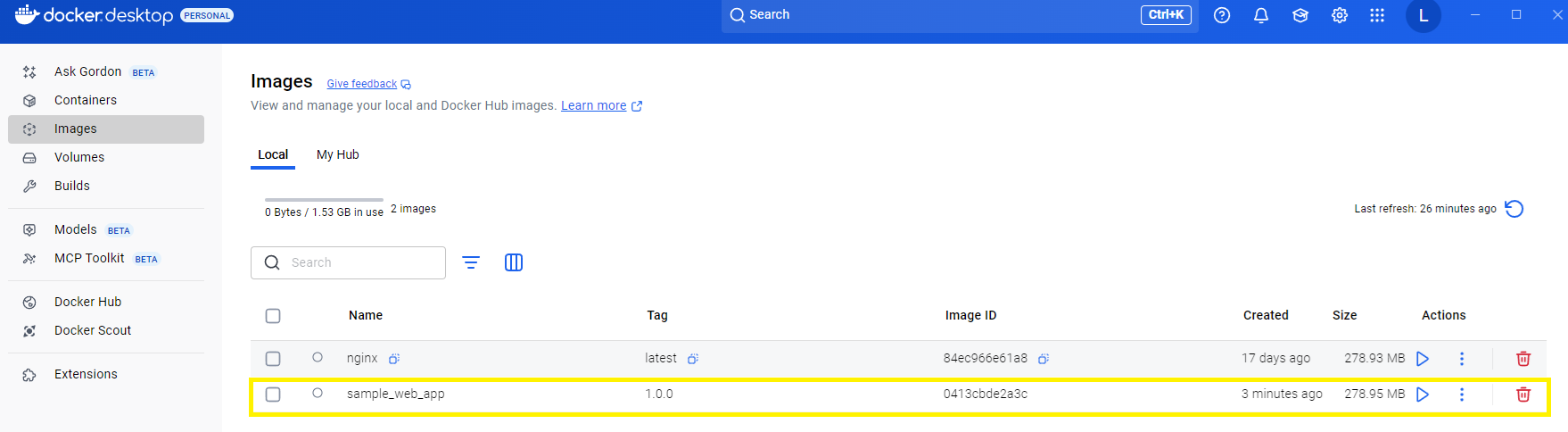Sort by the Created column header
Screen dimensions: 1568x432
click(1266, 315)
